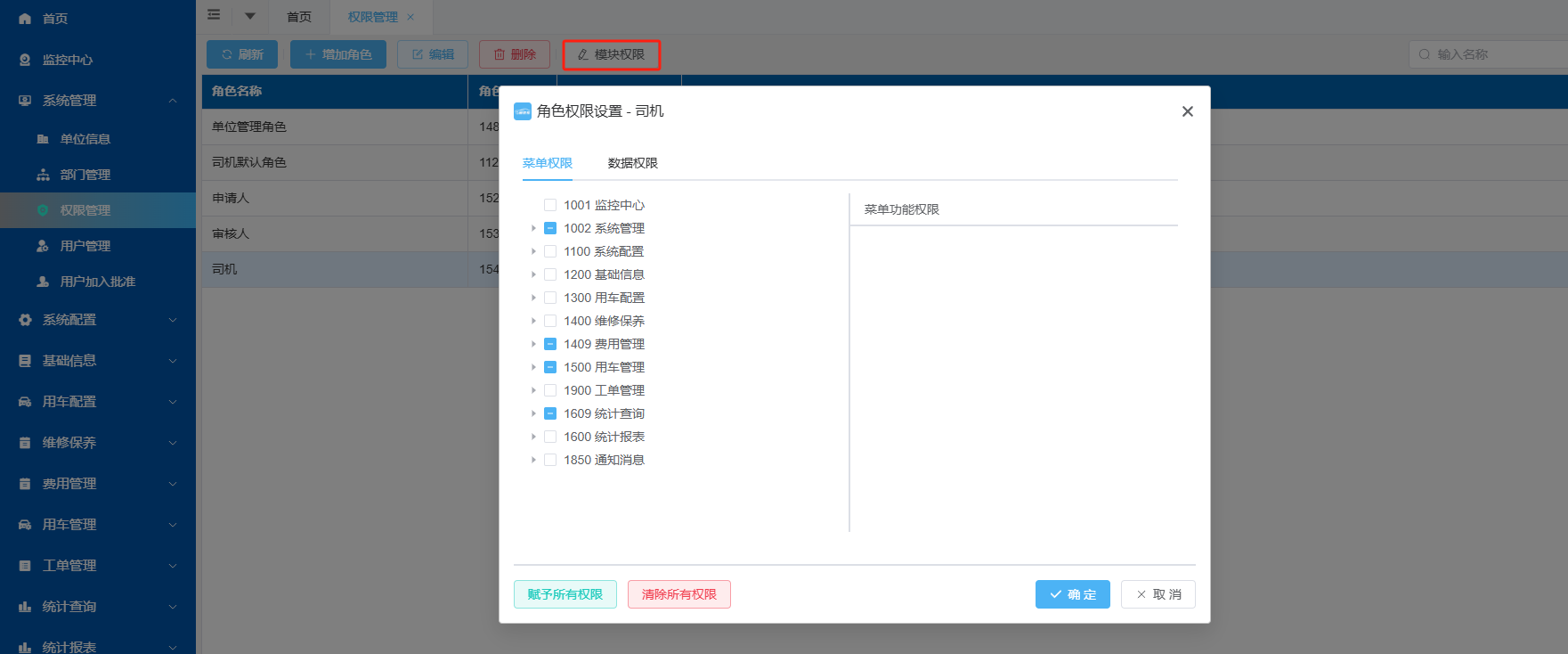Viewport: 1568px width, 654px height.
Task: Confirm with the 确定 button
Action: click(1072, 594)
